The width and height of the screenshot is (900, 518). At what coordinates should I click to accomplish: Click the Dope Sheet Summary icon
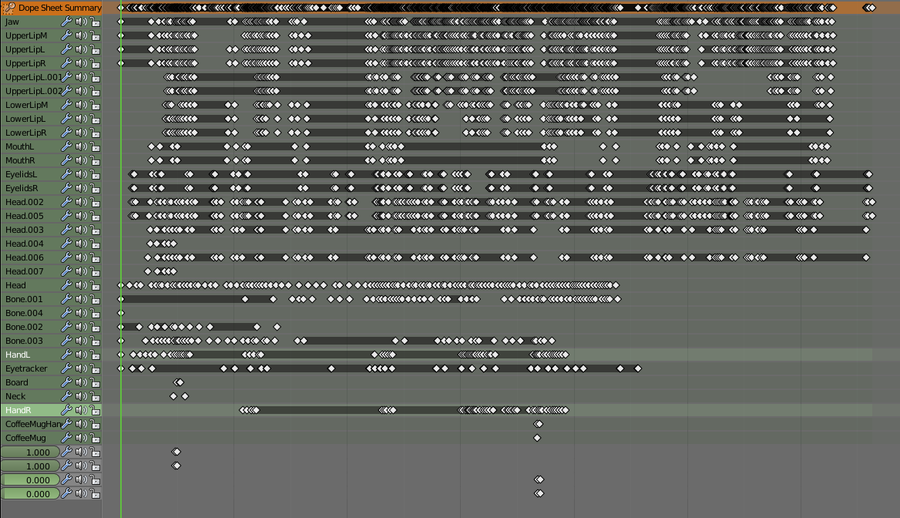pos(9,8)
